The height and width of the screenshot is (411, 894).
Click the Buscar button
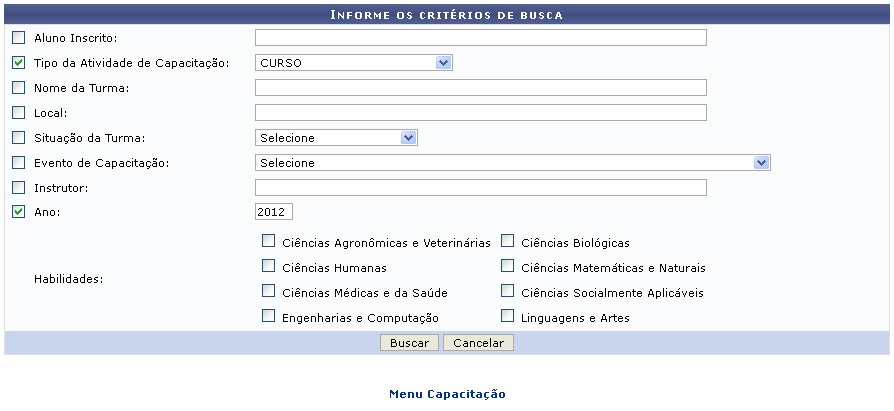click(409, 342)
